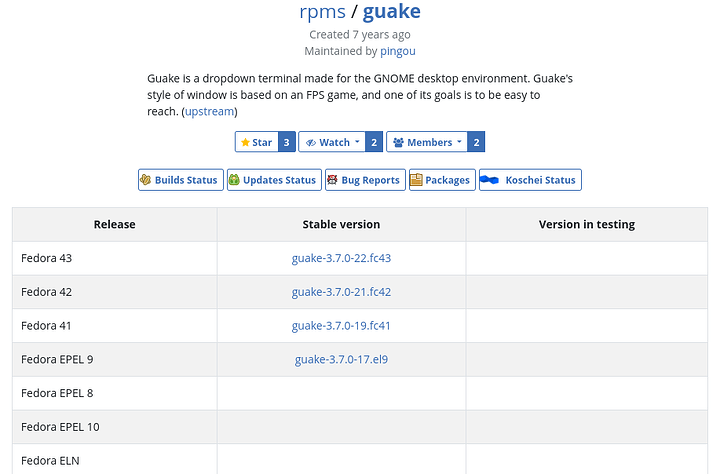Click the Koschei Status icon
Screen dimensions: 720x474
pos(490,180)
